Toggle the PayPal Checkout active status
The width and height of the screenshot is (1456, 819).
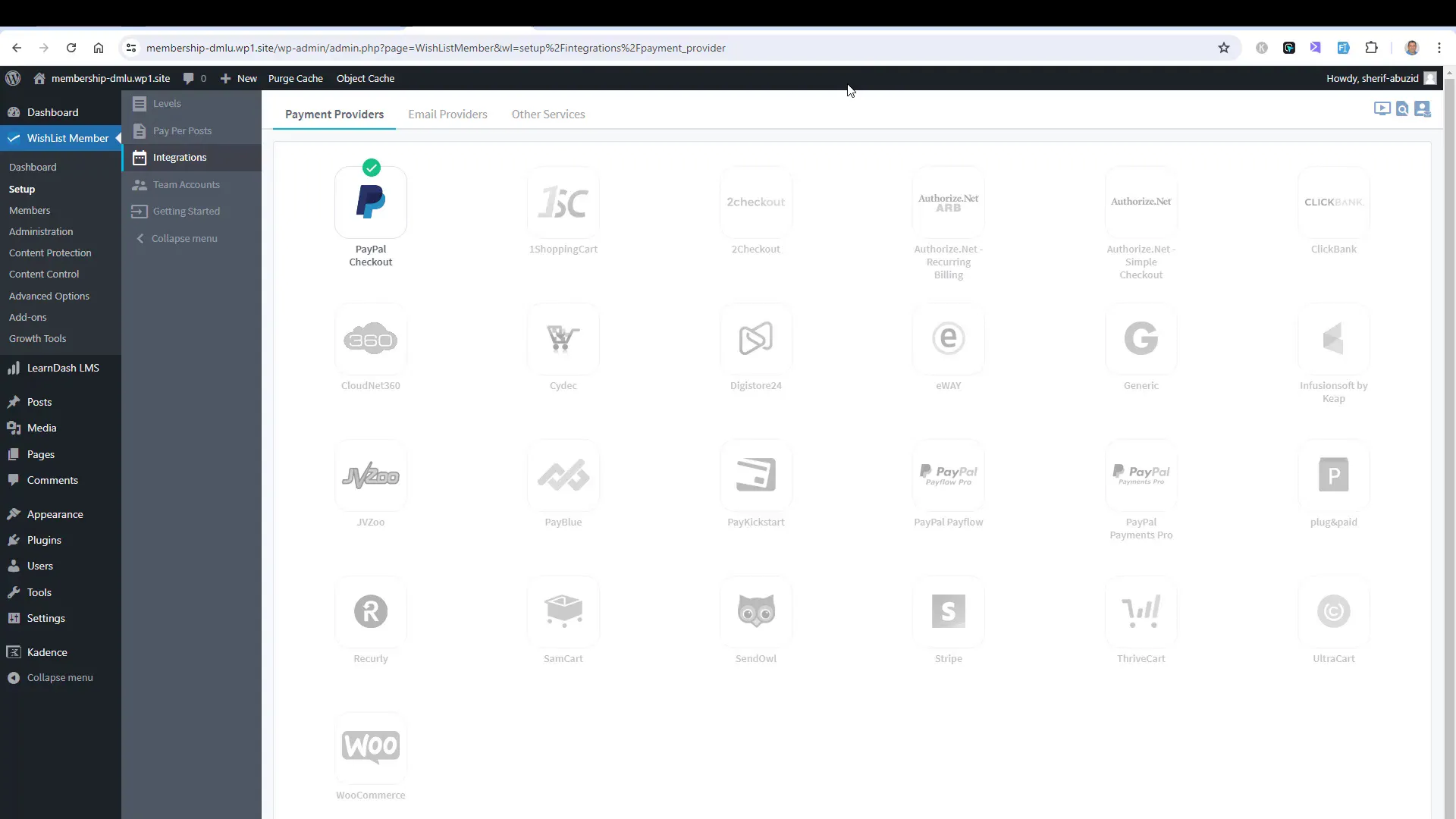[371, 166]
